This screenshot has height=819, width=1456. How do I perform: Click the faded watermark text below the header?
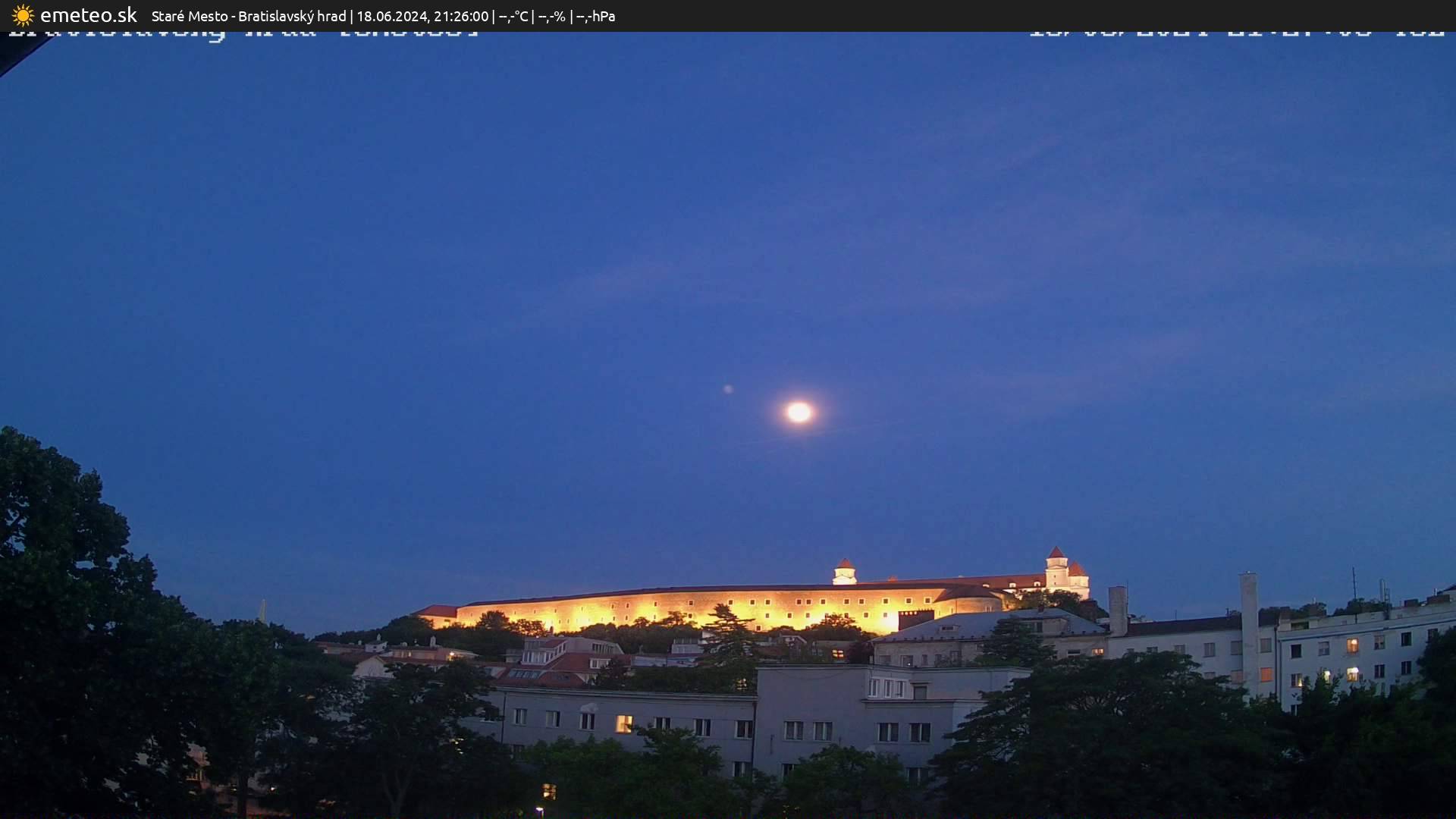243,34
